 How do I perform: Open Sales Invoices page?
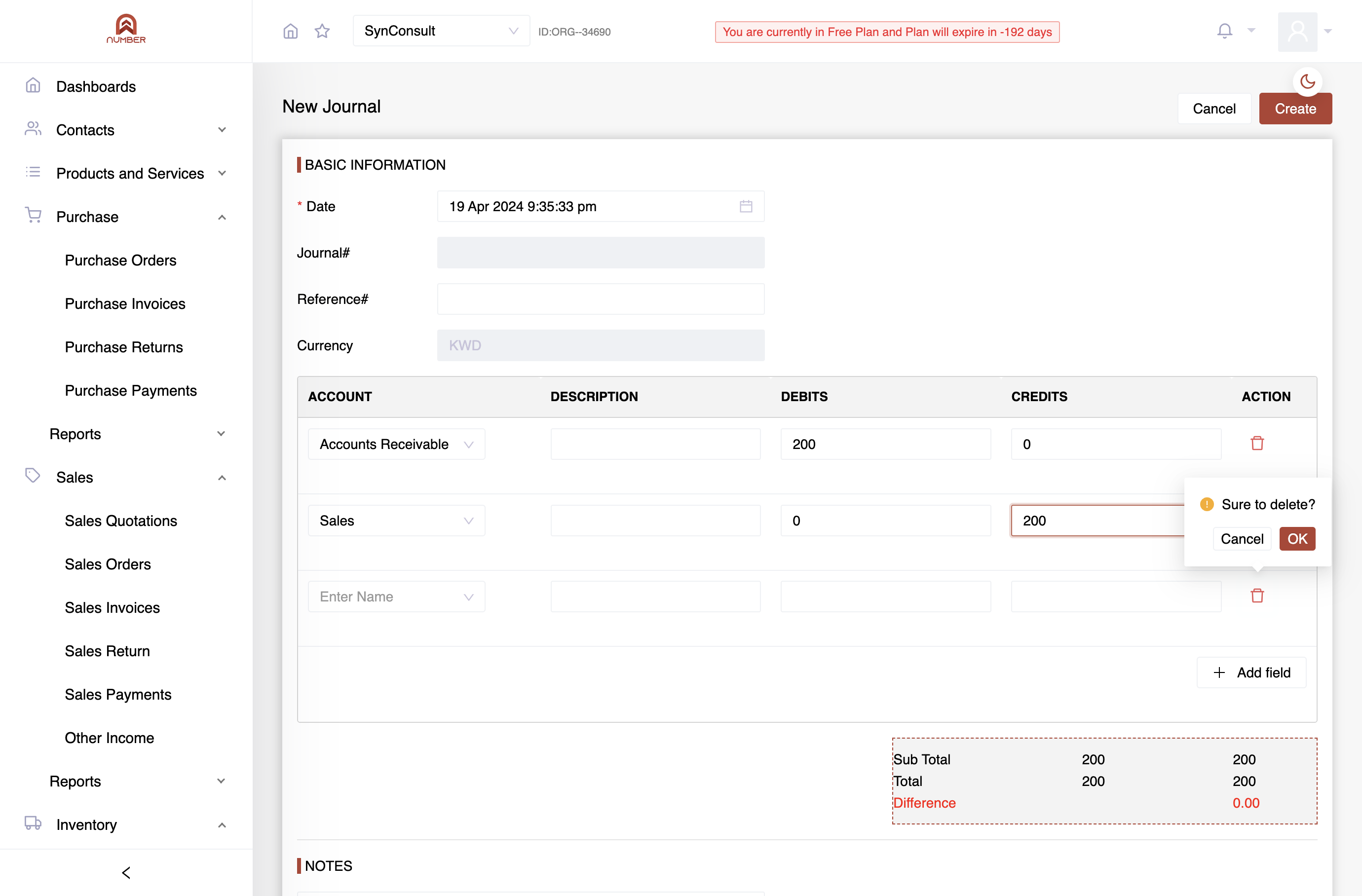112,608
